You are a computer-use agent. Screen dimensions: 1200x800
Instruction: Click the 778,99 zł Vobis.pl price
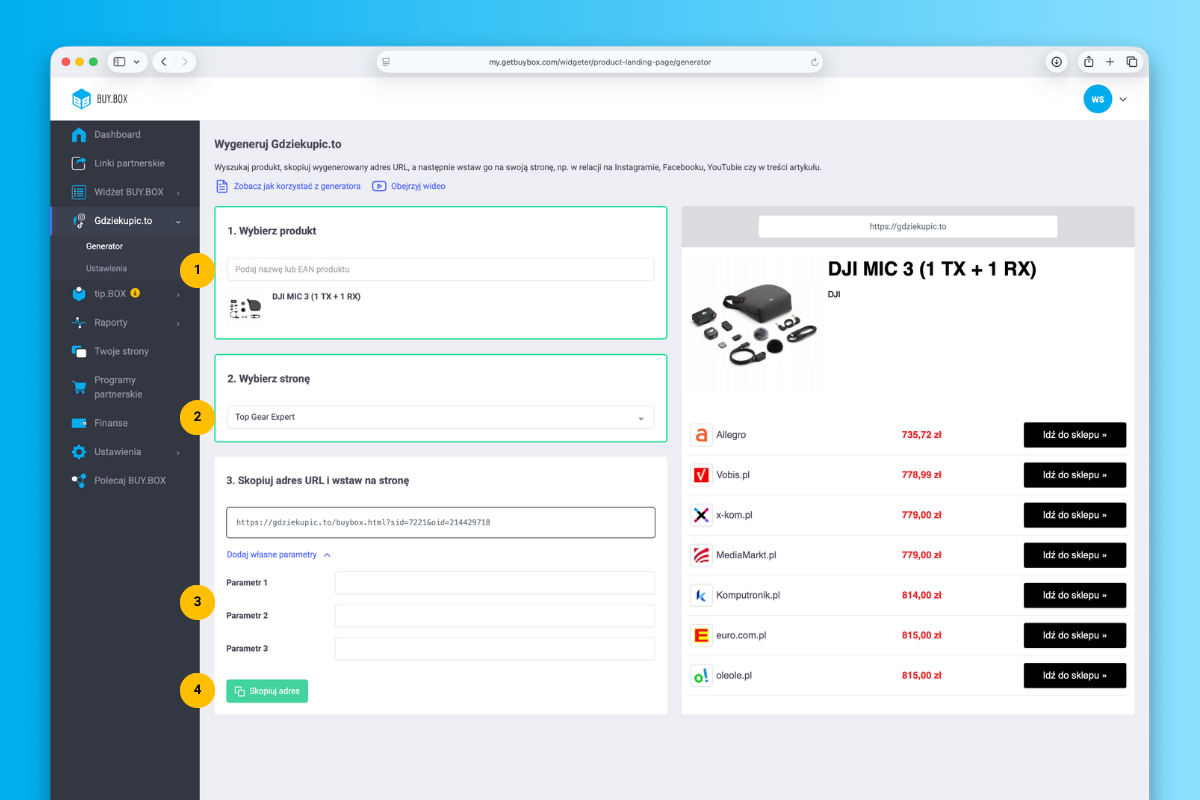(x=922, y=475)
